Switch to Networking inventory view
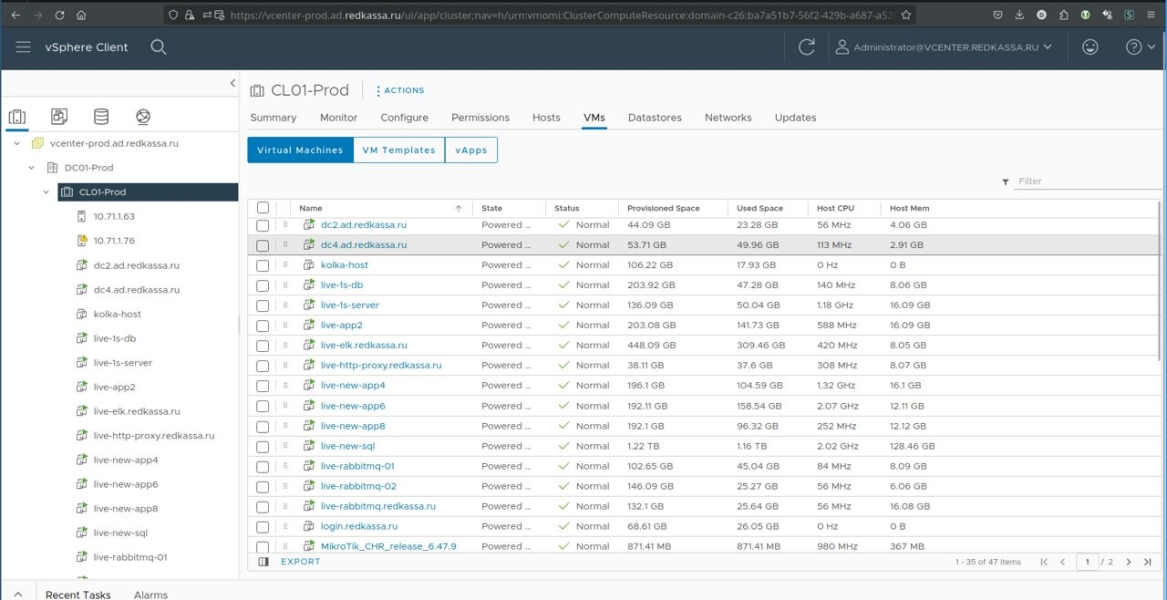The image size is (1167, 600). click(143, 117)
